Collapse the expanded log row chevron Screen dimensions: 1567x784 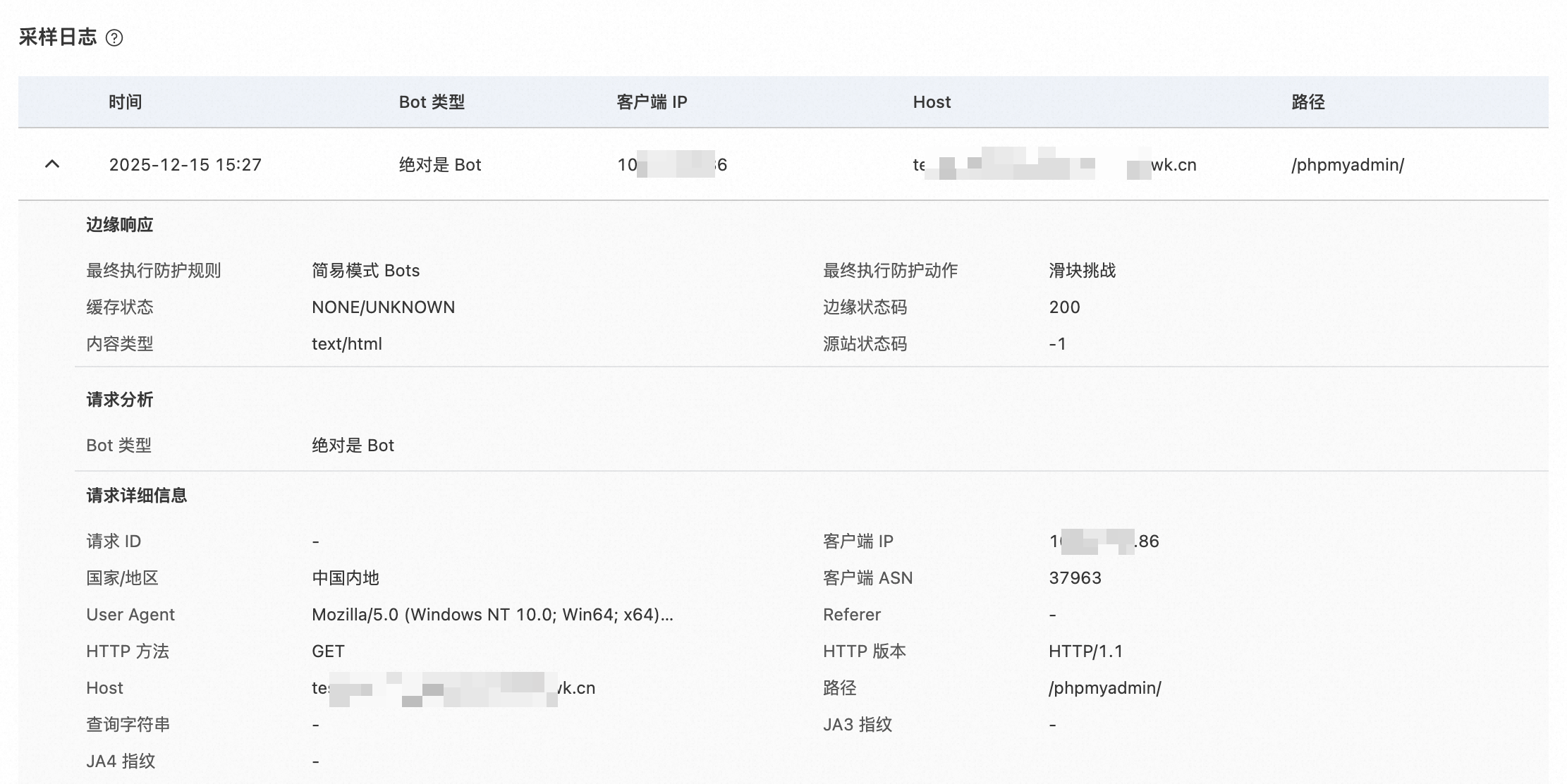coord(52,164)
